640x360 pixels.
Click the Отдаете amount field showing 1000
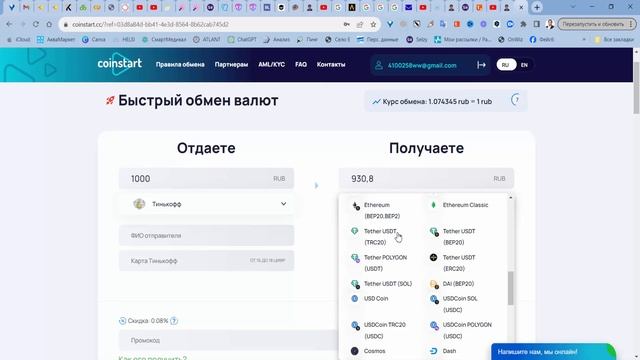click(207, 178)
